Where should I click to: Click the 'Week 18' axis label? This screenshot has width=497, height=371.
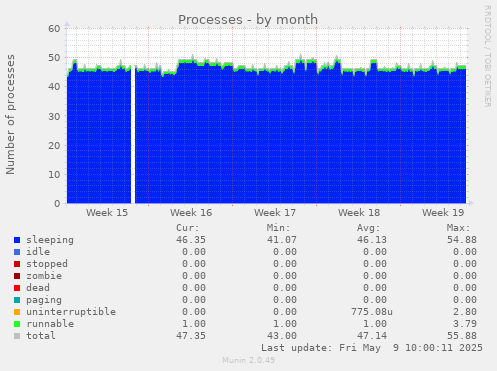[359, 213]
